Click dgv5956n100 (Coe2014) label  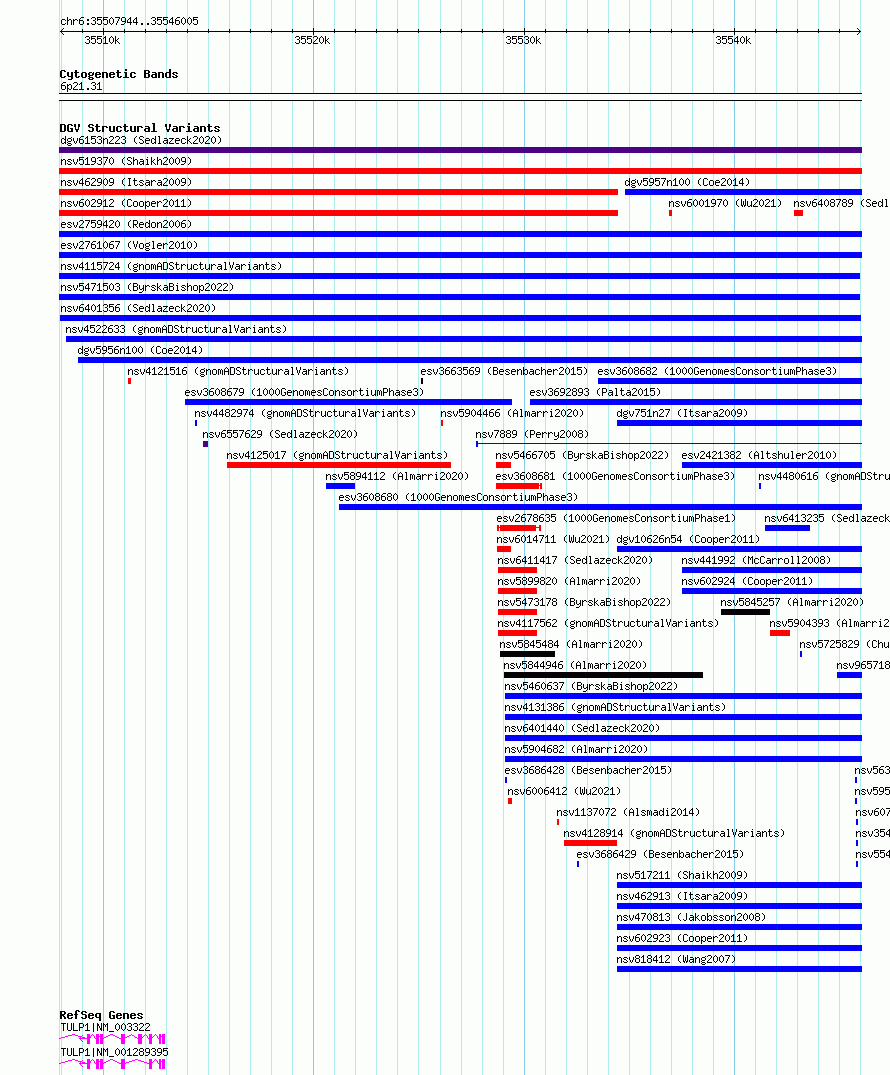pos(141,350)
